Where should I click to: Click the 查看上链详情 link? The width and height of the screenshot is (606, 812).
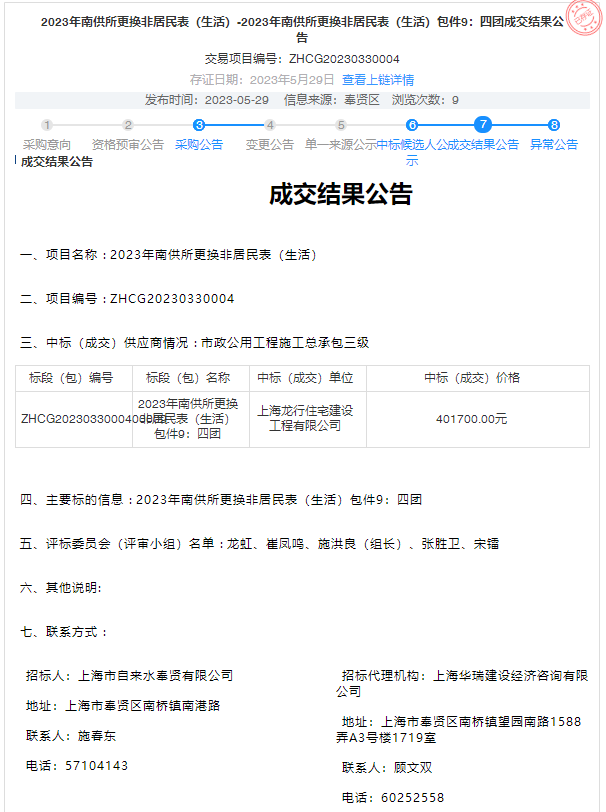[x=378, y=79]
